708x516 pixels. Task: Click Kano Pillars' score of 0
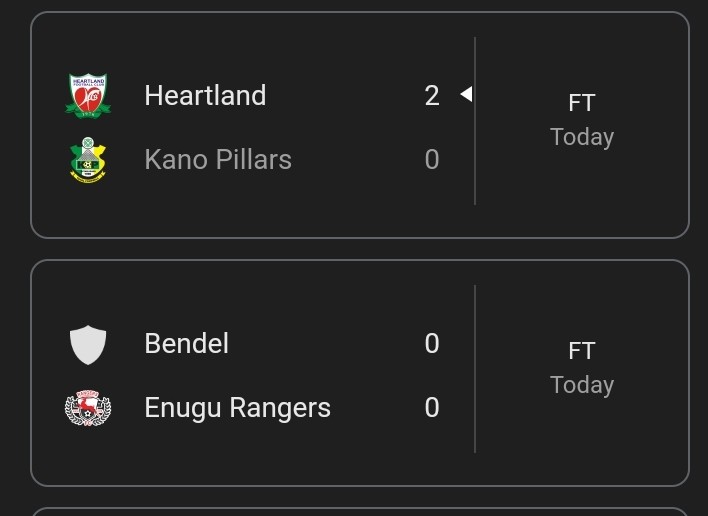tap(432, 159)
